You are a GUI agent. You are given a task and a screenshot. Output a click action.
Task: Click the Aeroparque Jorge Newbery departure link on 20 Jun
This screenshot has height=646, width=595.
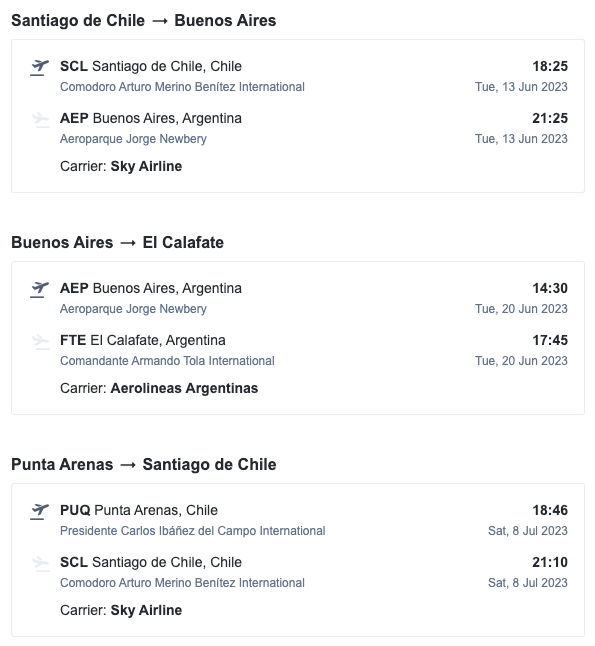(x=133, y=309)
